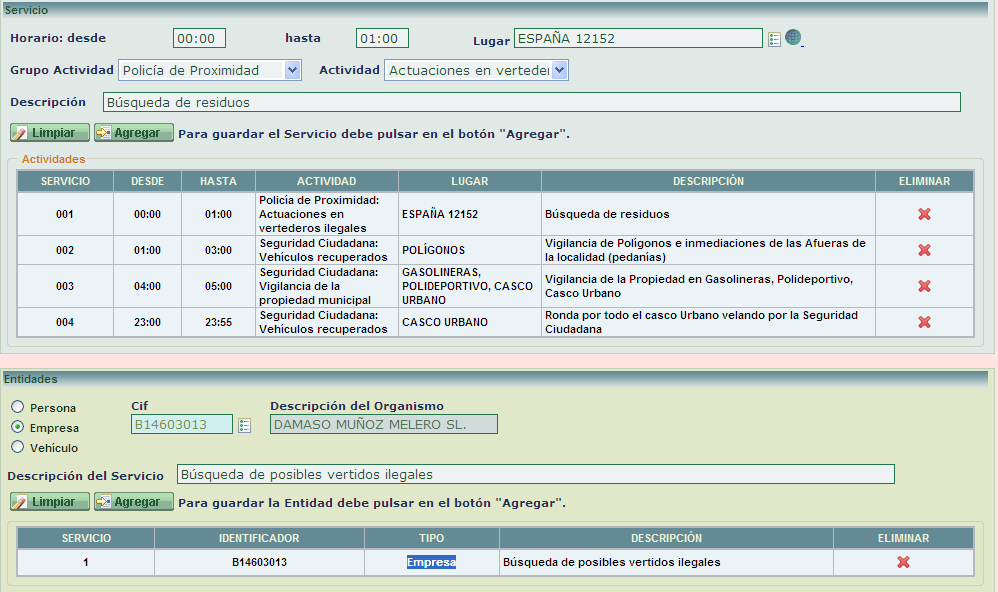Screen dimensions: 998x592
Task: Click the highlighted Empresa cell in the entity table
Action: click(x=431, y=562)
